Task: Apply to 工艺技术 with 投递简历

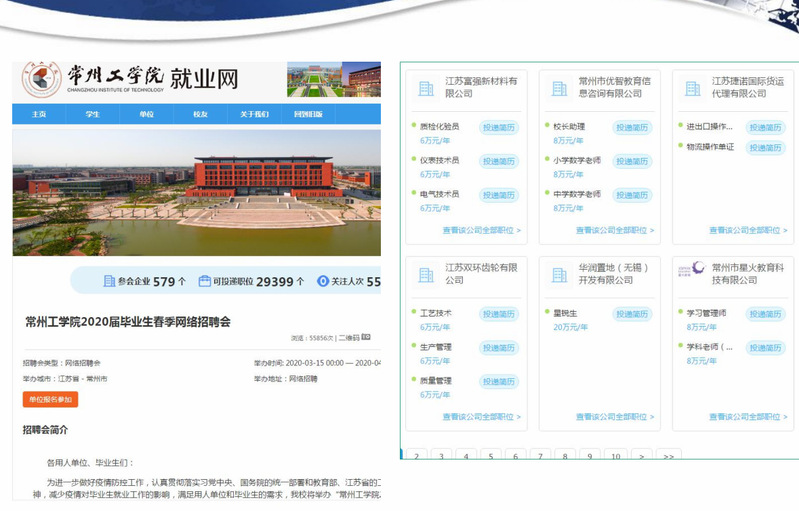Action: pyautogui.click(x=499, y=314)
